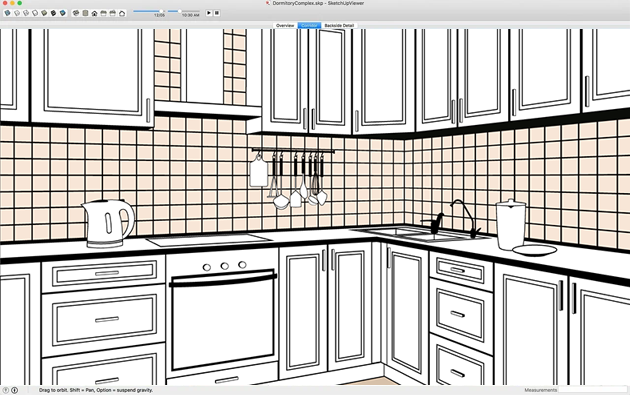Click the DormitoryComplex.skp window title
Viewport: 630px width, 395px height.
[318, 3]
